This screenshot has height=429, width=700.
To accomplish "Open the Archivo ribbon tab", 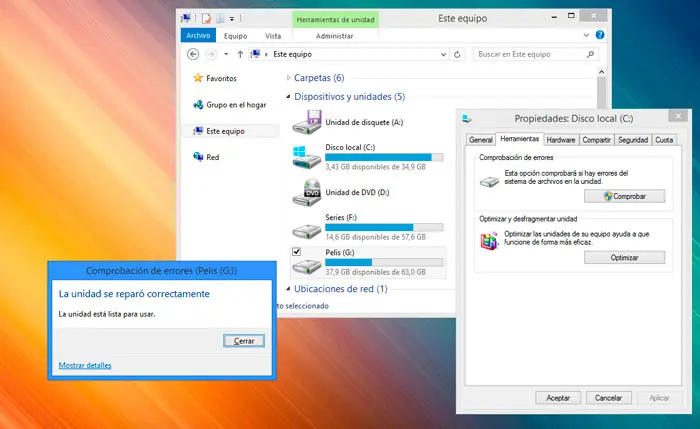I will 198,35.
